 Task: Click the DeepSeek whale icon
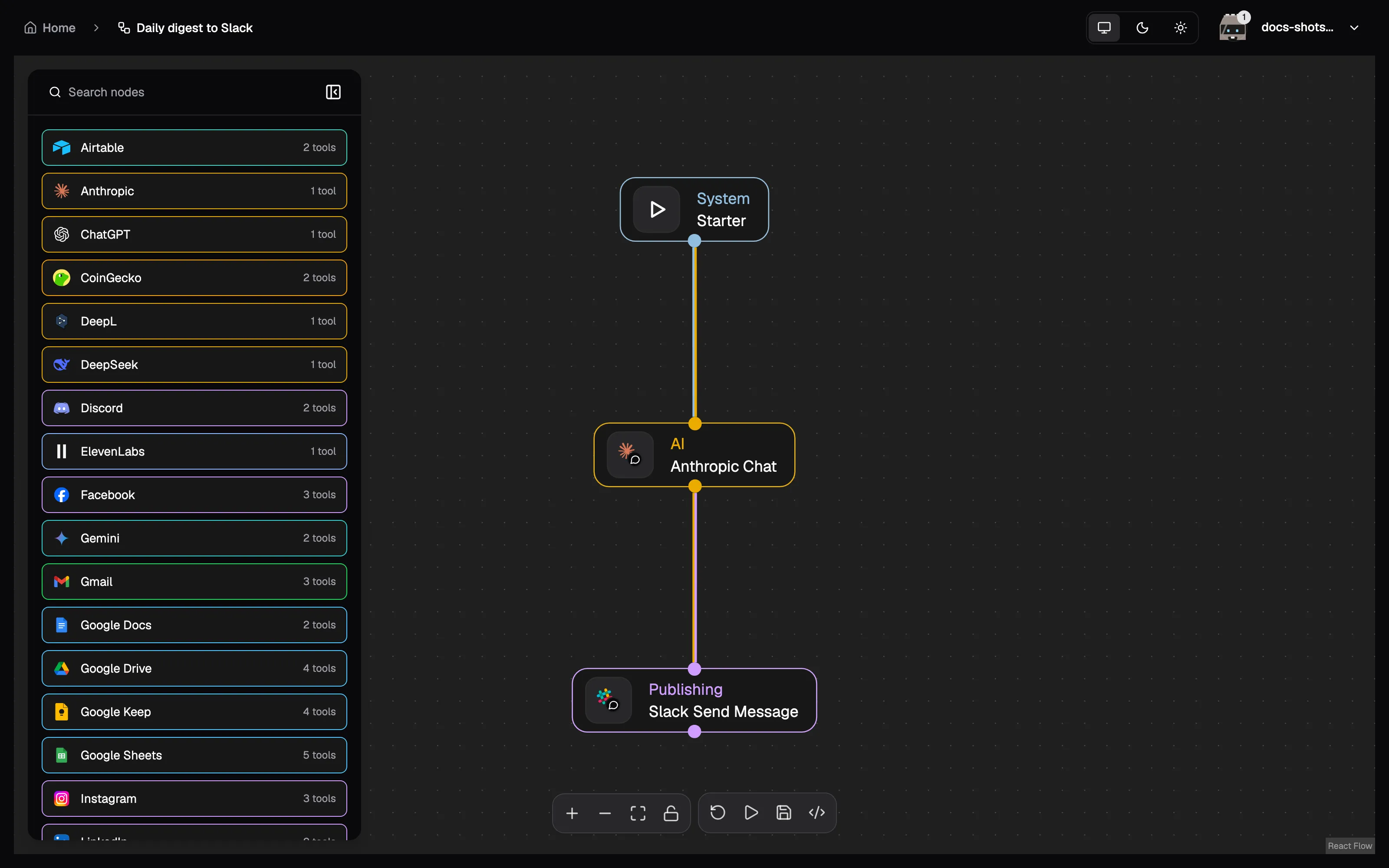click(x=61, y=365)
